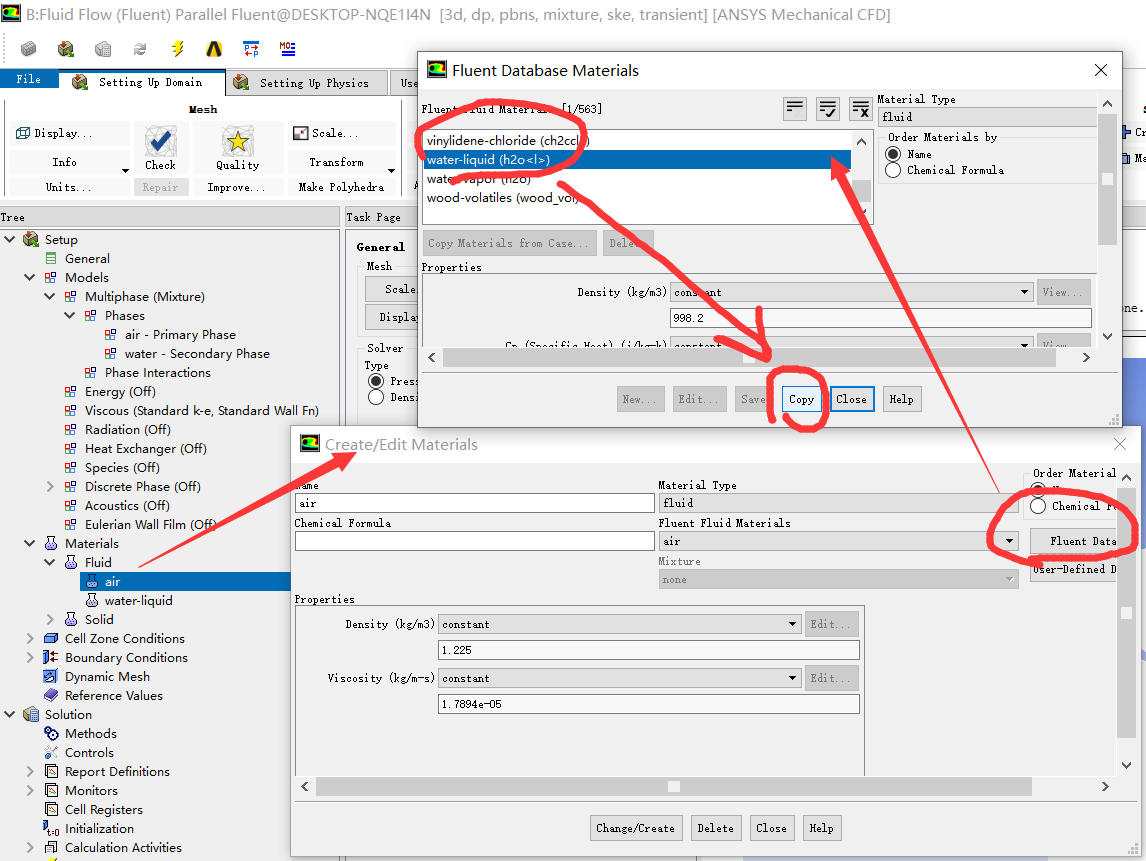
Task: Click the Viscosity value field 1.7894e-05
Action: pyautogui.click(x=648, y=704)
